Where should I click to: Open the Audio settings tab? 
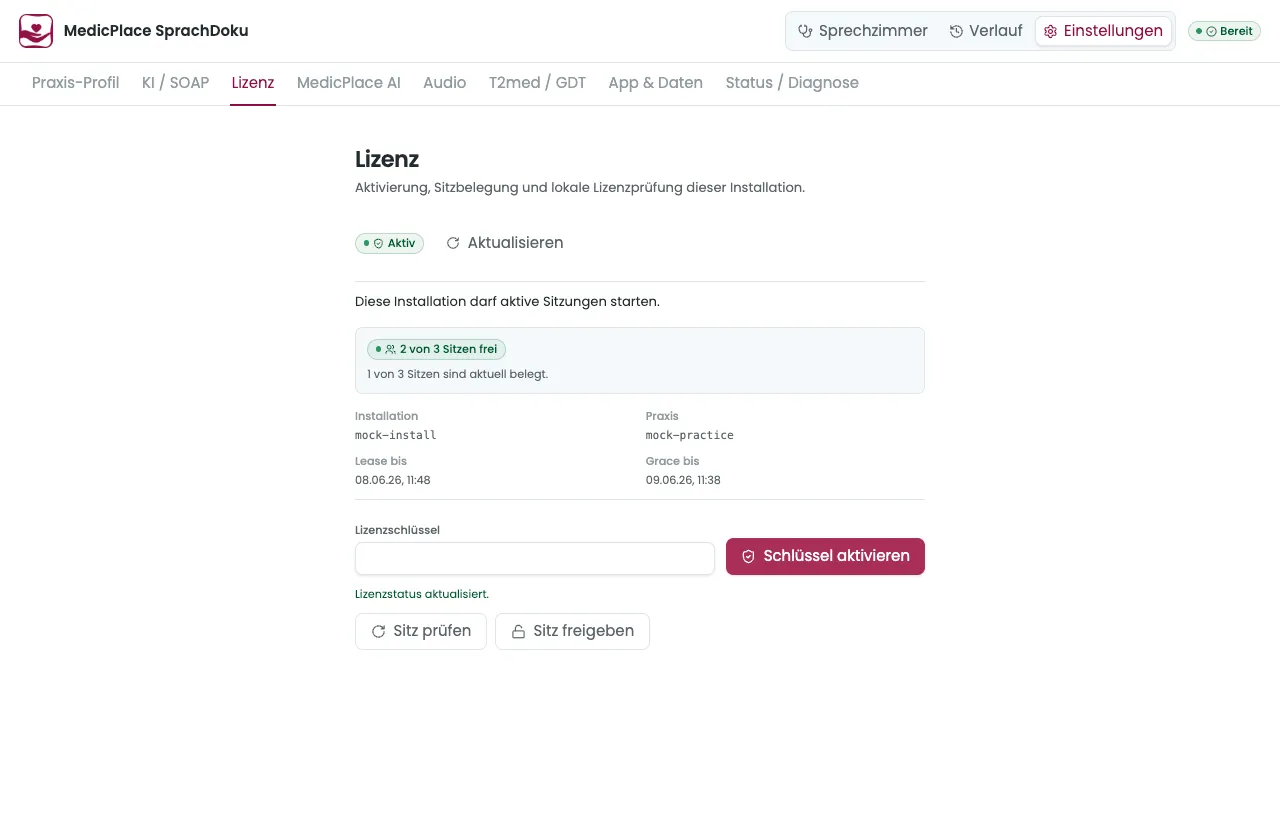[445, 83]
